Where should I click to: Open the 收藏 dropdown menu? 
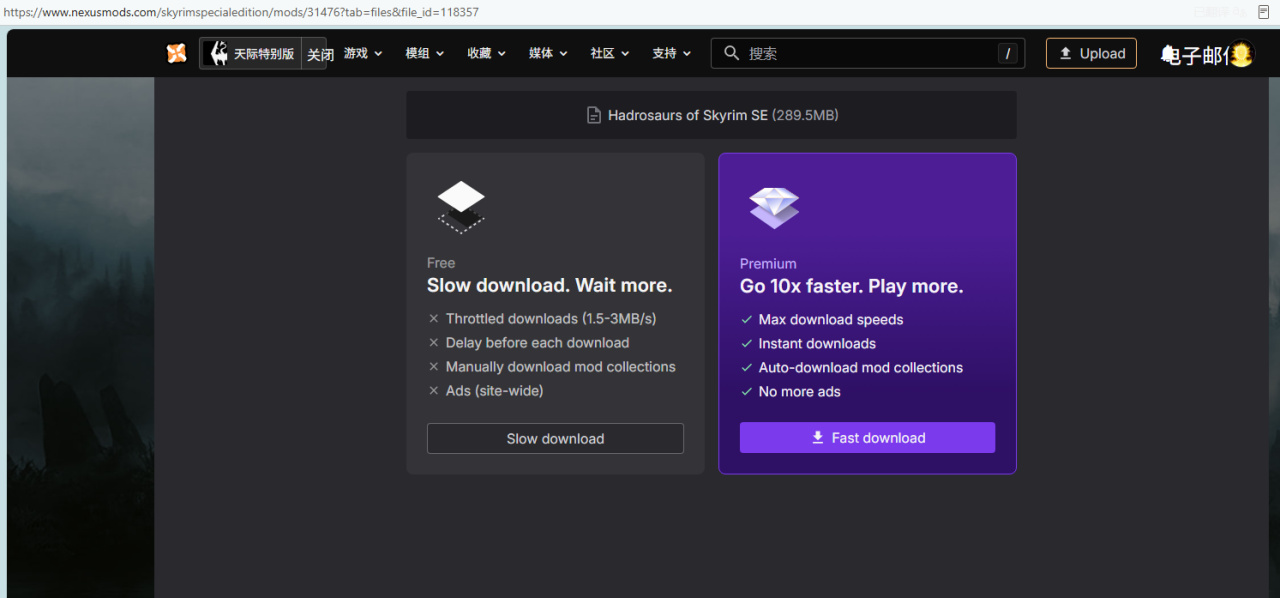coord(487,54)
